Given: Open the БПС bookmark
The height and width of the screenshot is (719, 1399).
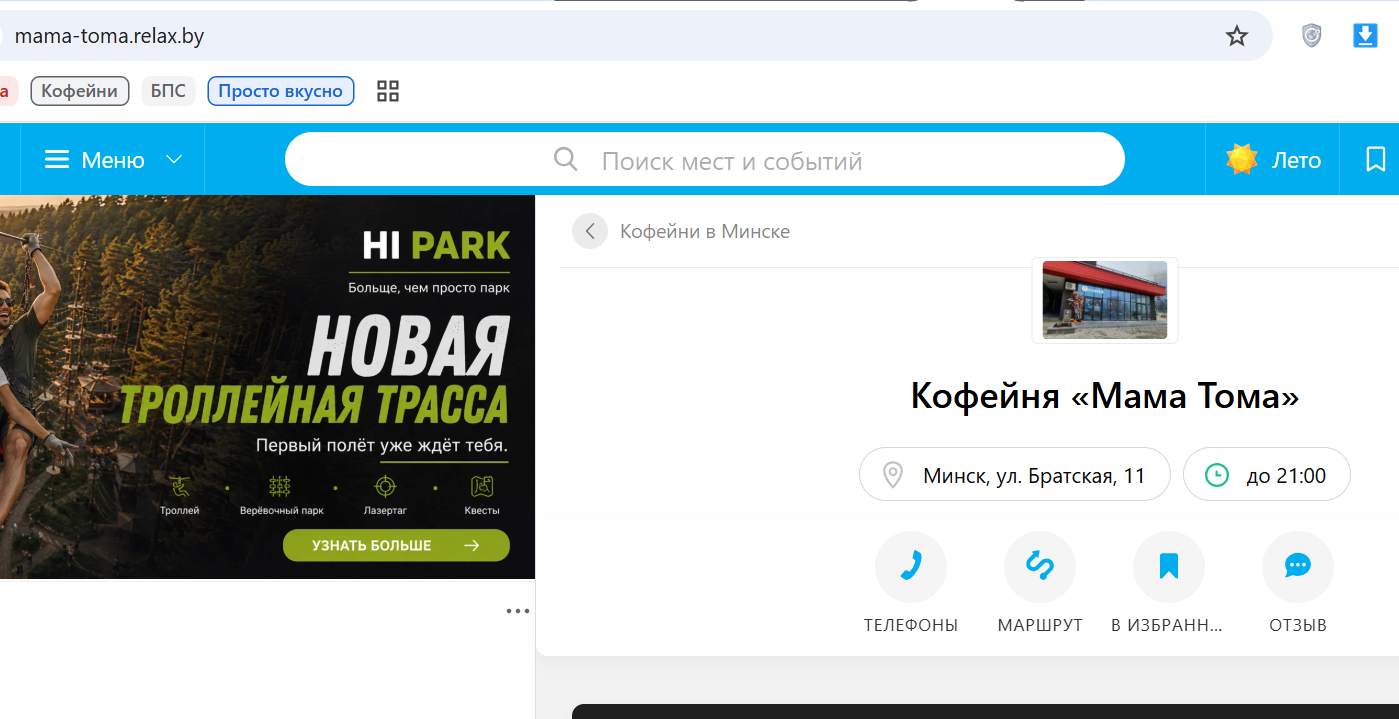Looking at the screenshot, I should pyautogui.click(x=168, y=91).
